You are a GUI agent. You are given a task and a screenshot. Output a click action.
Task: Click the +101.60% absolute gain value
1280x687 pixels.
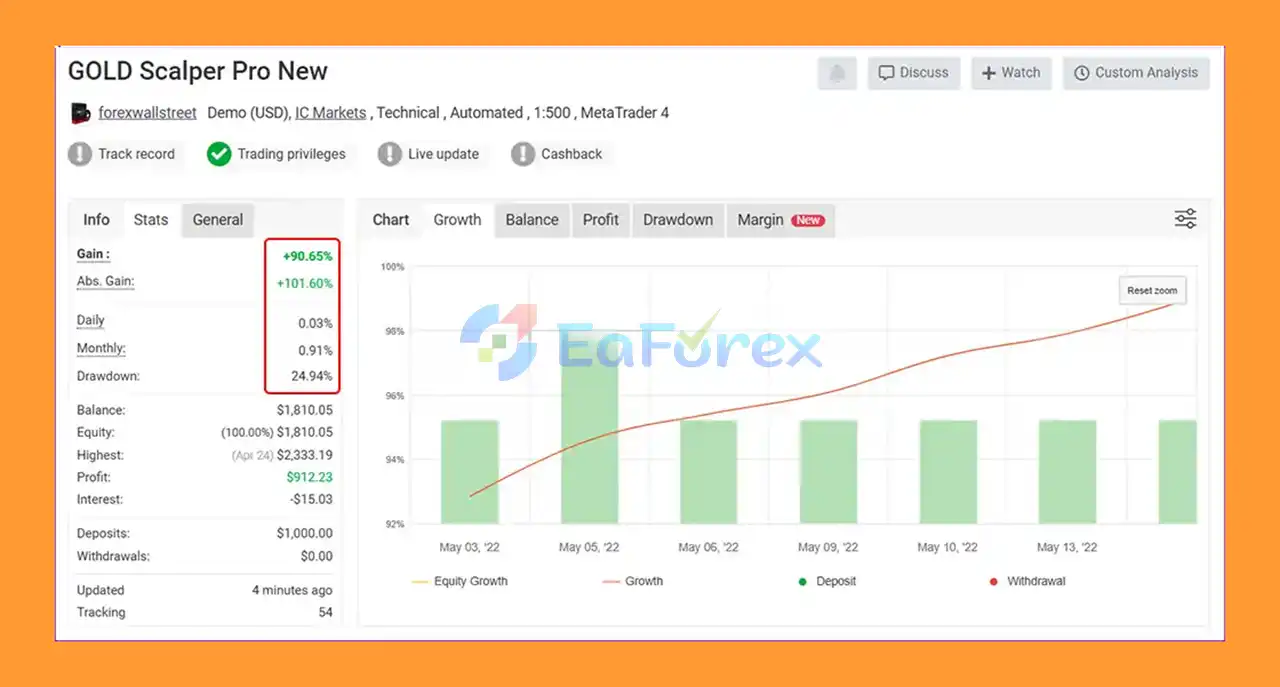(305, 283)
